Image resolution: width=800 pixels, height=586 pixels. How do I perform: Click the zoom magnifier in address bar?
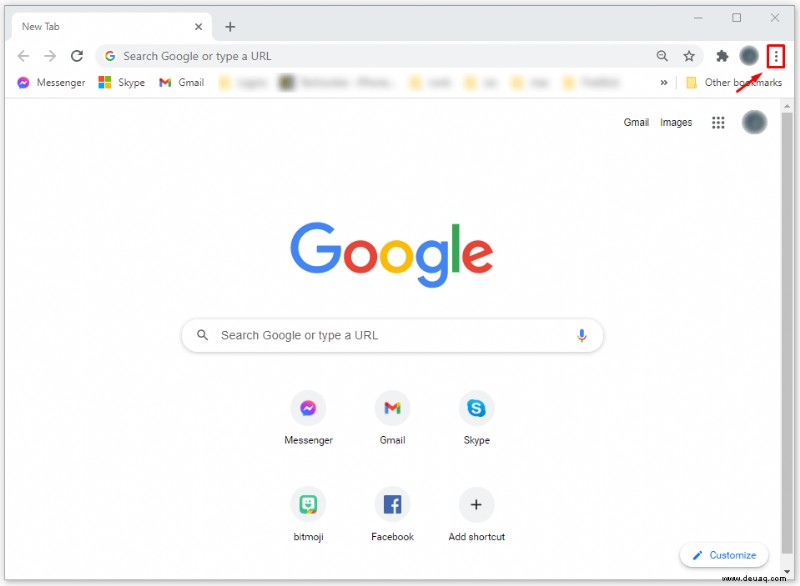[x=662, y=56]
